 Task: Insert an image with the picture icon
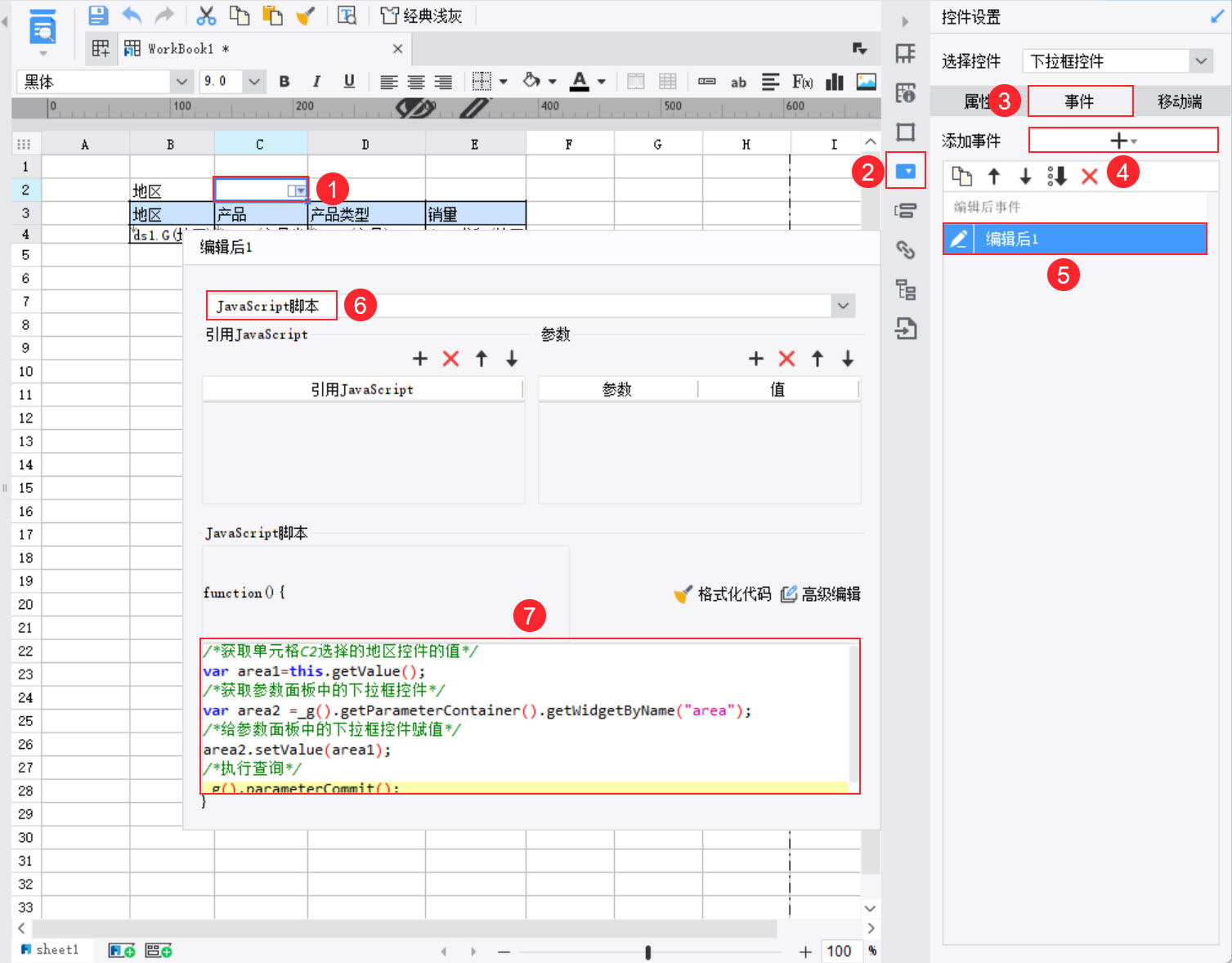[867, 82]
